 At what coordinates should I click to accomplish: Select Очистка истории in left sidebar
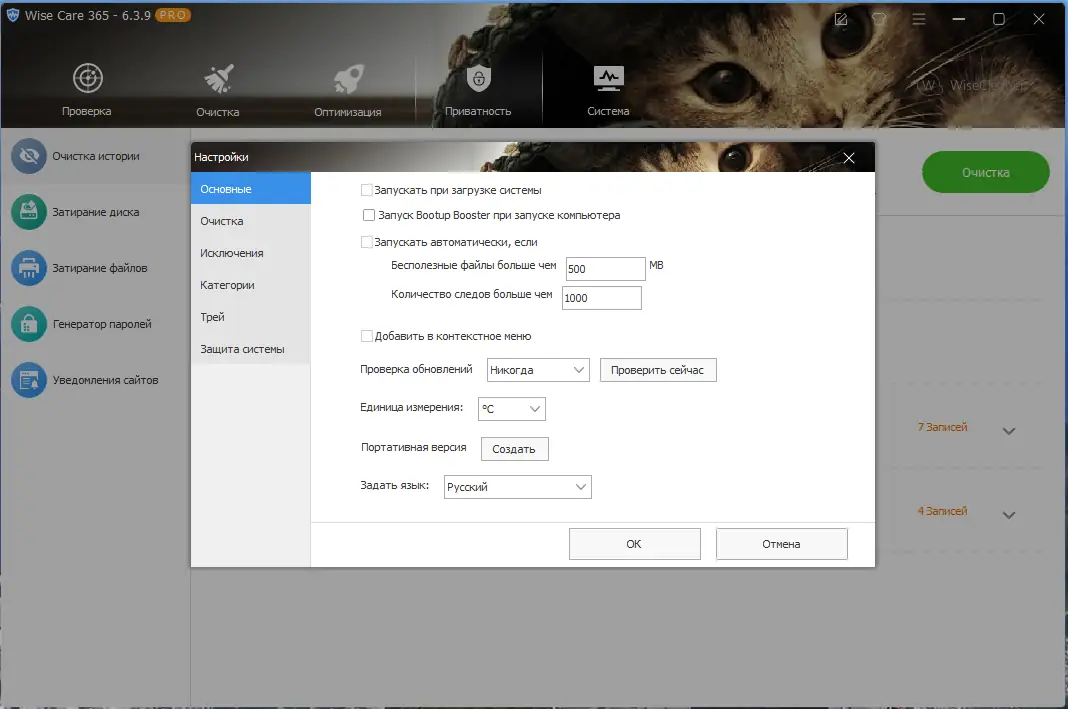tap(96, 156)
